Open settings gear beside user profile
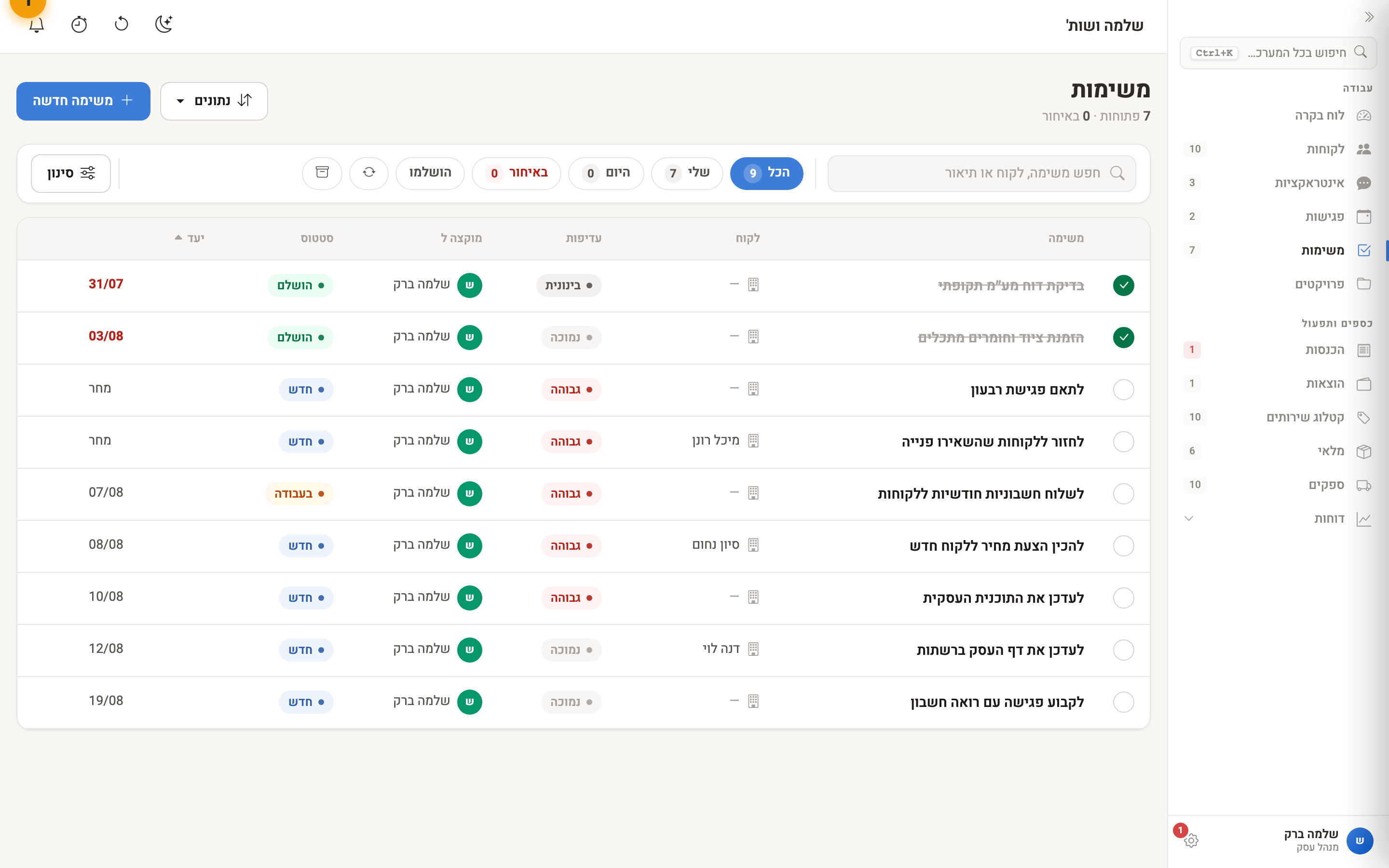 point(1191,841)
